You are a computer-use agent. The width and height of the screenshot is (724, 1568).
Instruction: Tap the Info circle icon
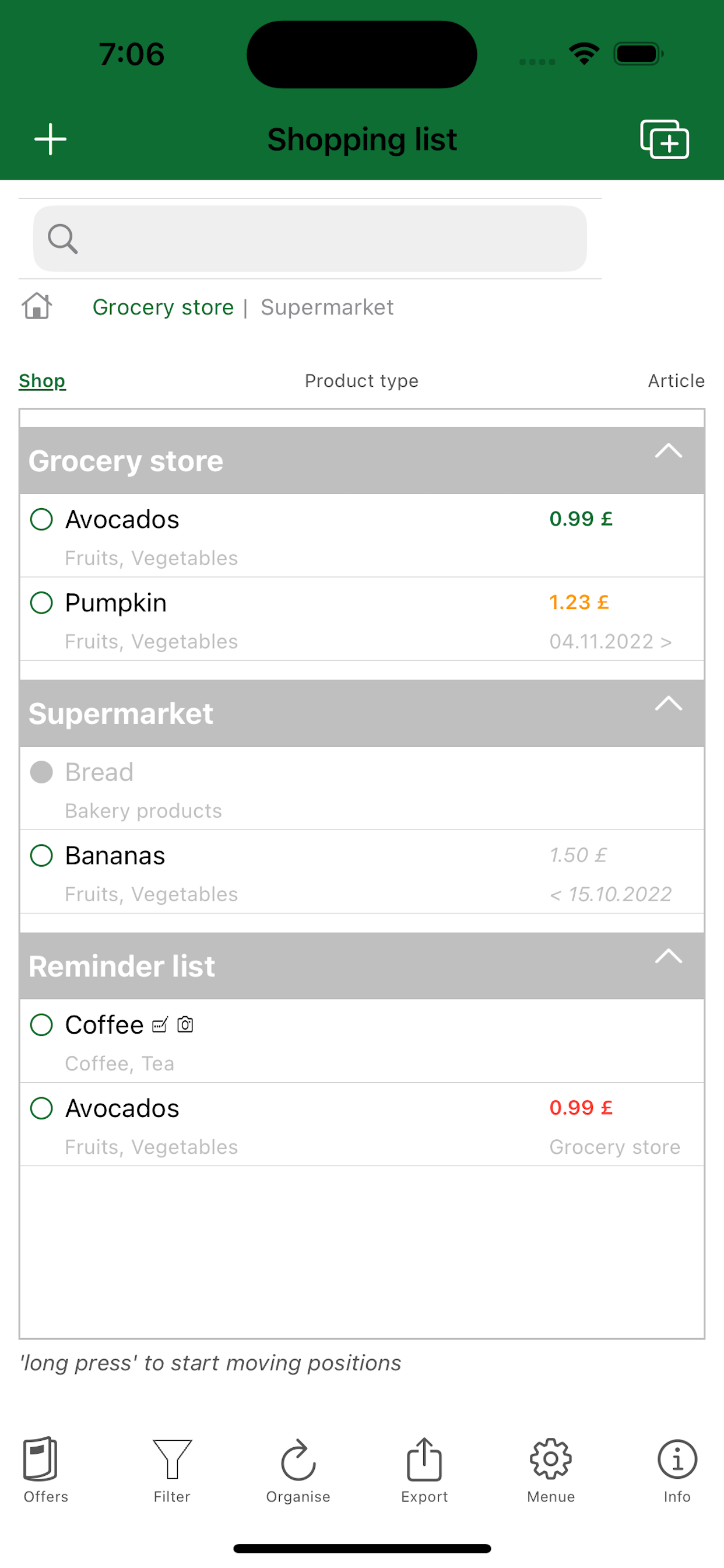(677, 1458)
